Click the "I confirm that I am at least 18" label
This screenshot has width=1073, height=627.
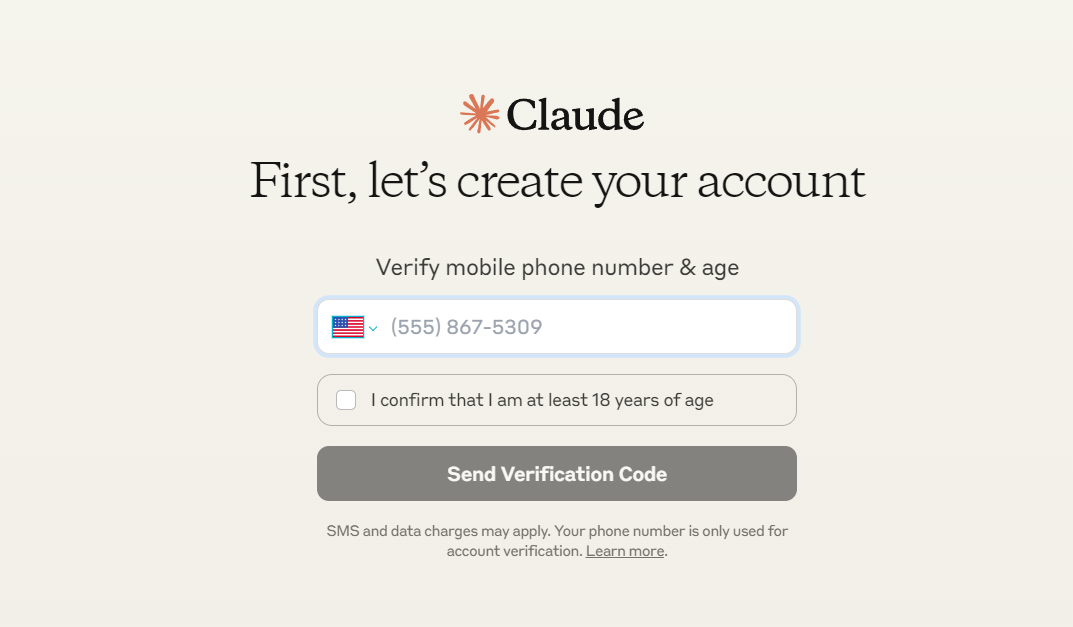click(542, 400)
